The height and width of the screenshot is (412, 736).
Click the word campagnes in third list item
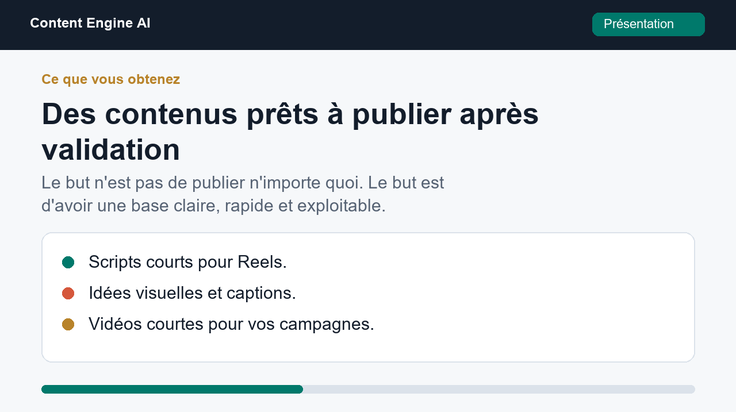click(x=327, y=324)
